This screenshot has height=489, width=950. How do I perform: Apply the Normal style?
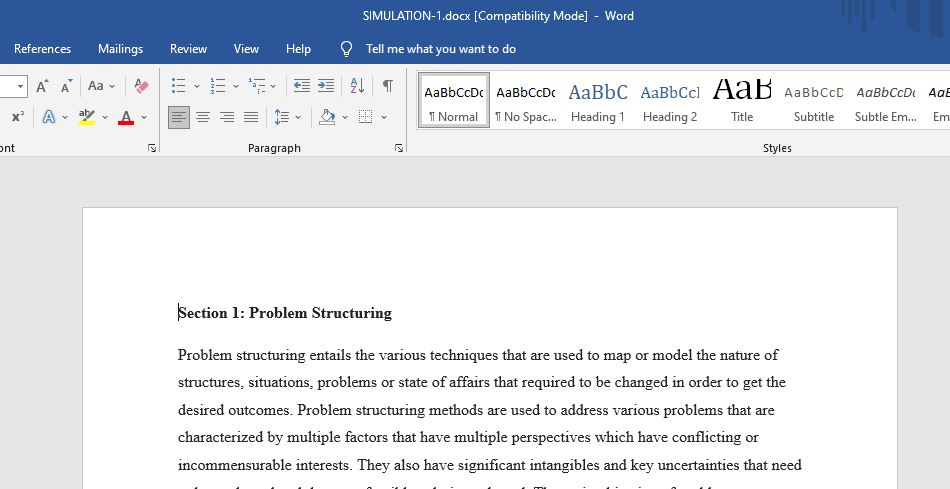click(454, 101)
